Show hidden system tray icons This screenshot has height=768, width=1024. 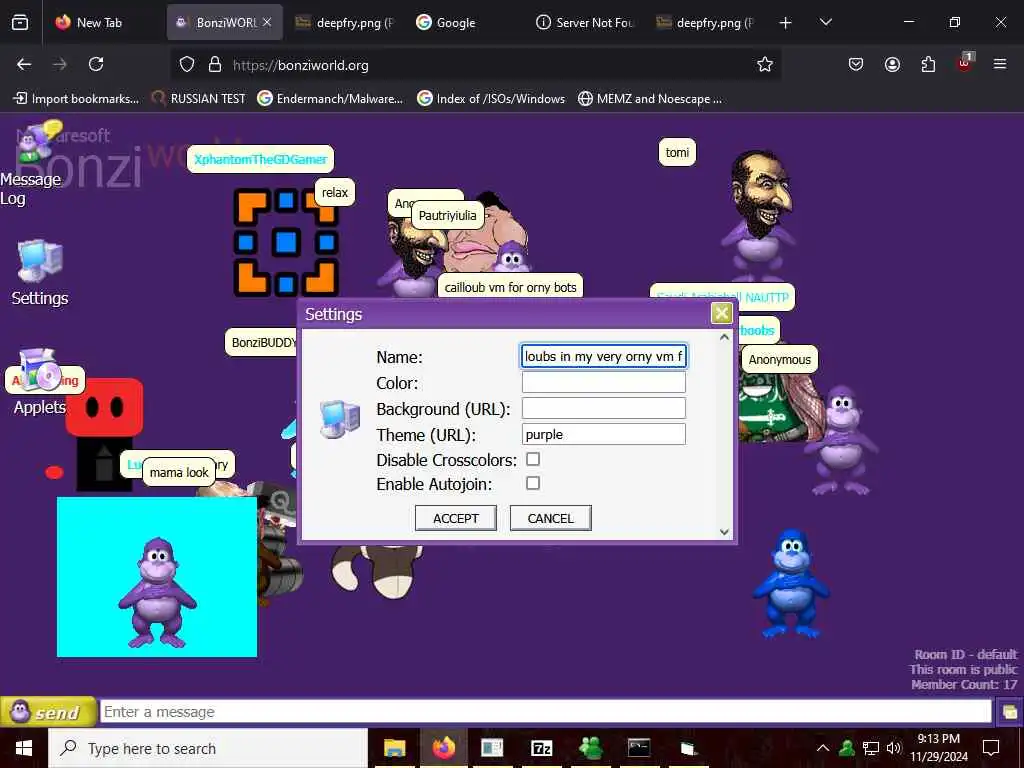(823, 748)
